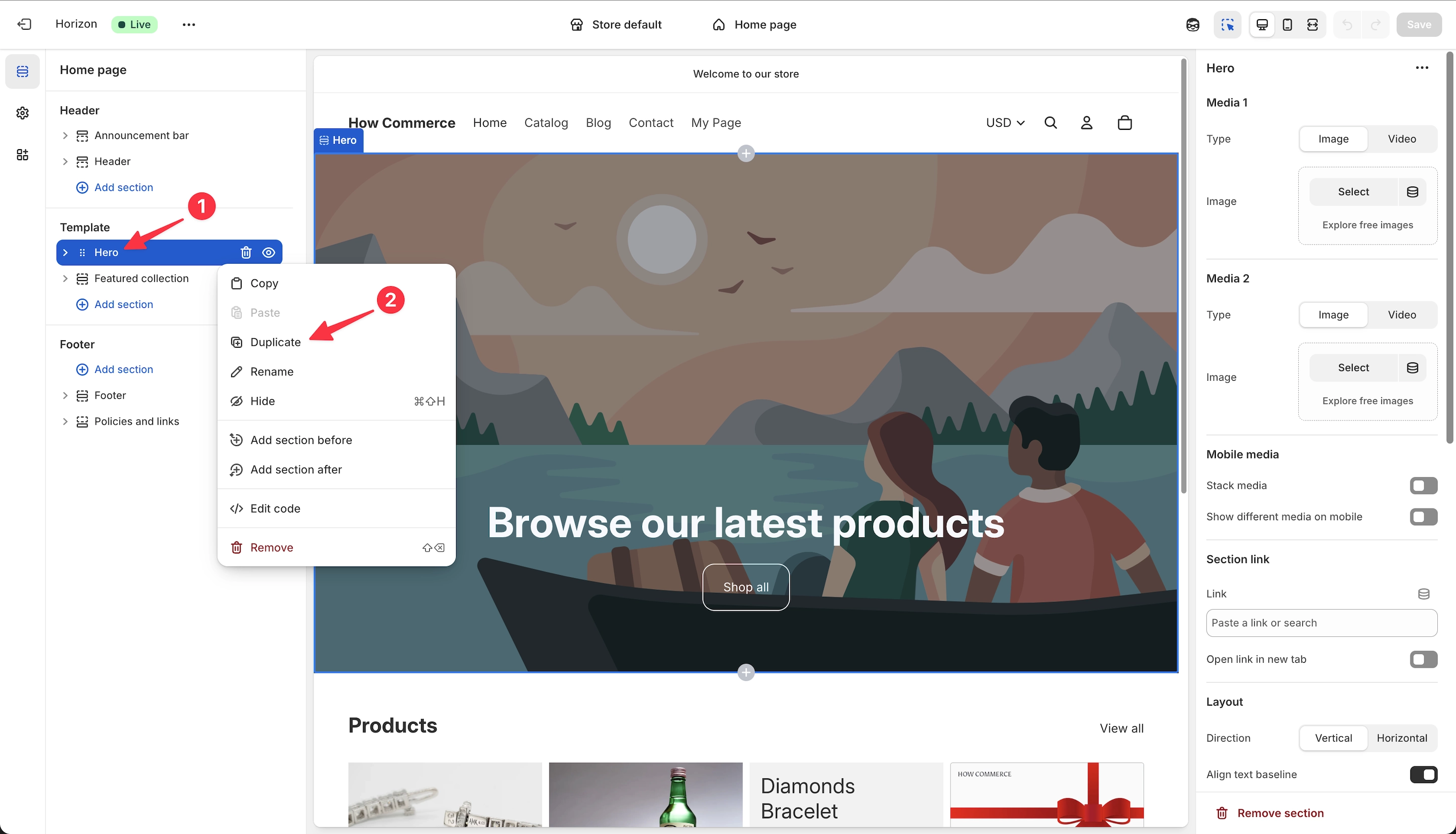Click the settings panel vertical scrollbar
The image size is (1456, 834).
(1450, 248)
